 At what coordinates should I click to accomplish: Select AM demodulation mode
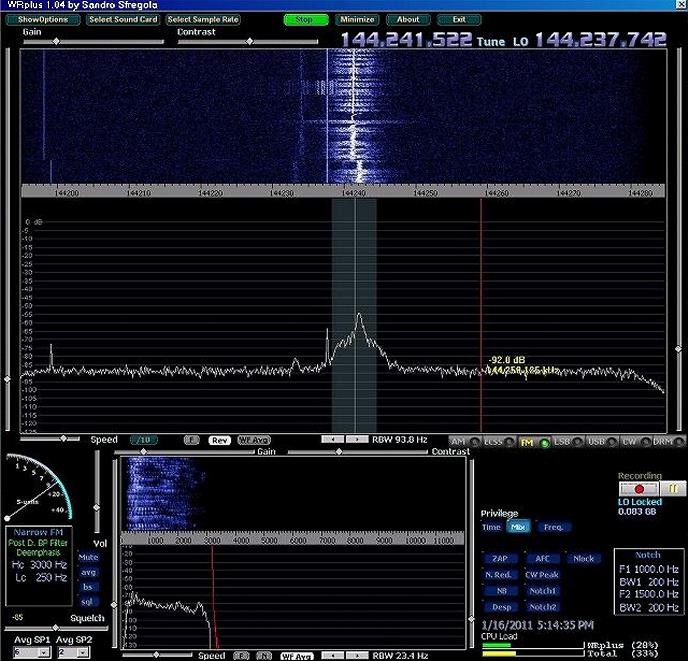point(465,442)
